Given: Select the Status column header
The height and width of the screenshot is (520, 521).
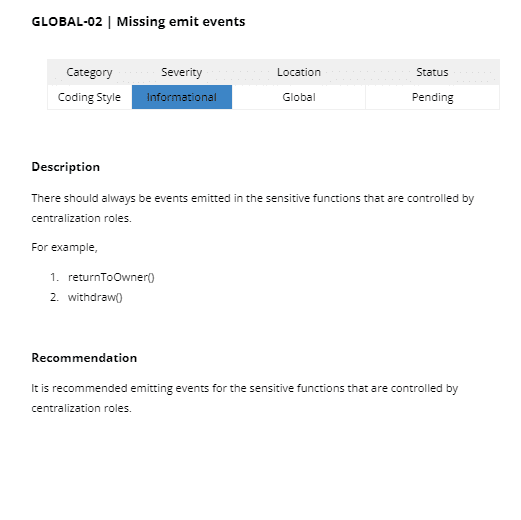Looking at the screenshot, I should click(432, 72).
